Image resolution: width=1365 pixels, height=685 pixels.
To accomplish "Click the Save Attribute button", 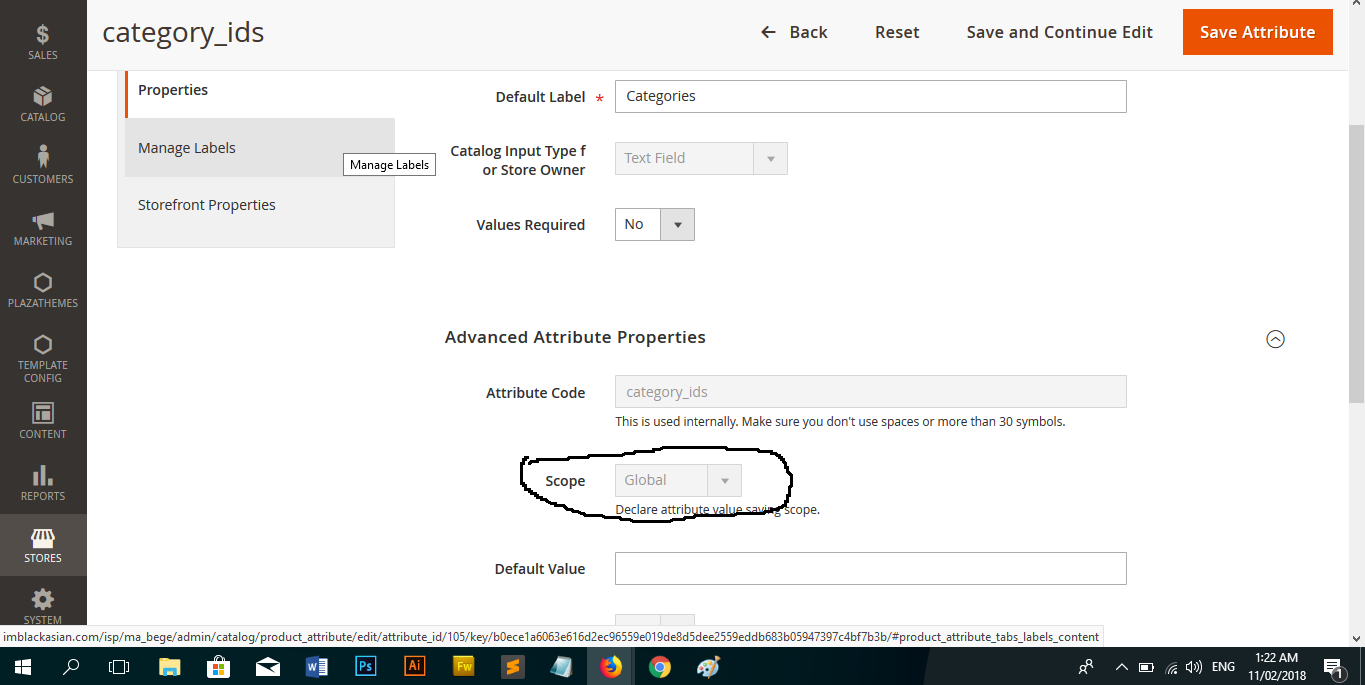I will pos(1257,32).
